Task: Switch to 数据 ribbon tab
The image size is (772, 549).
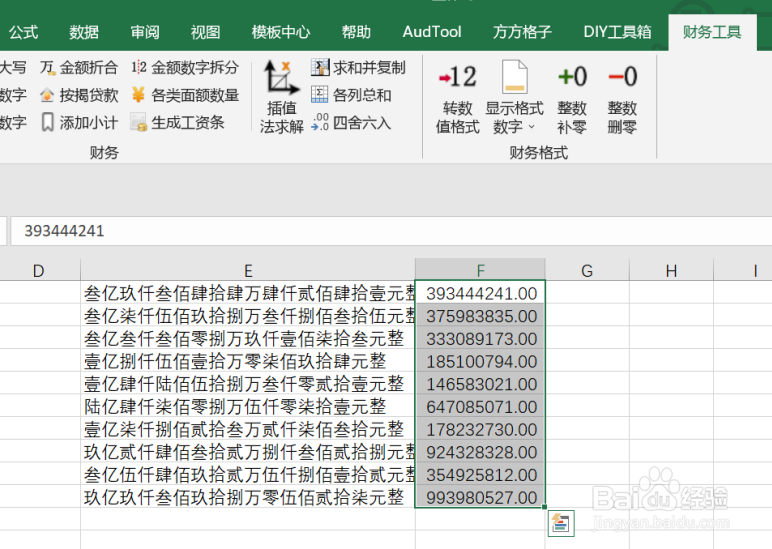Action: tap(84, 32)
